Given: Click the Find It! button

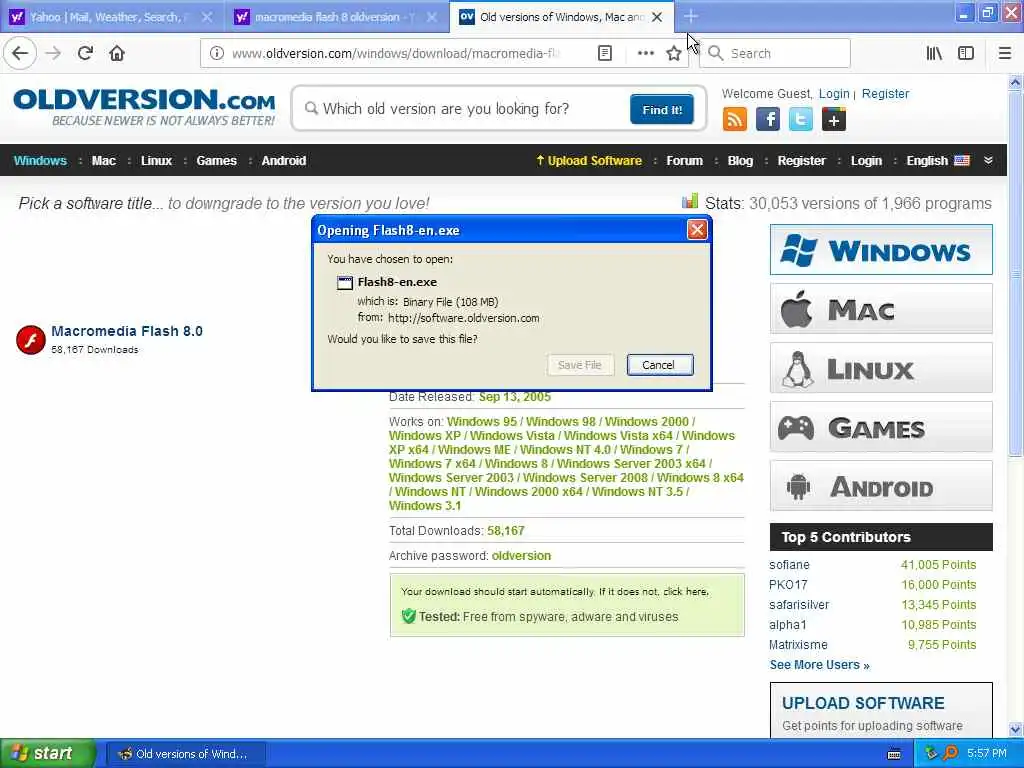Looking at the screenshot, I should [662, 110].
